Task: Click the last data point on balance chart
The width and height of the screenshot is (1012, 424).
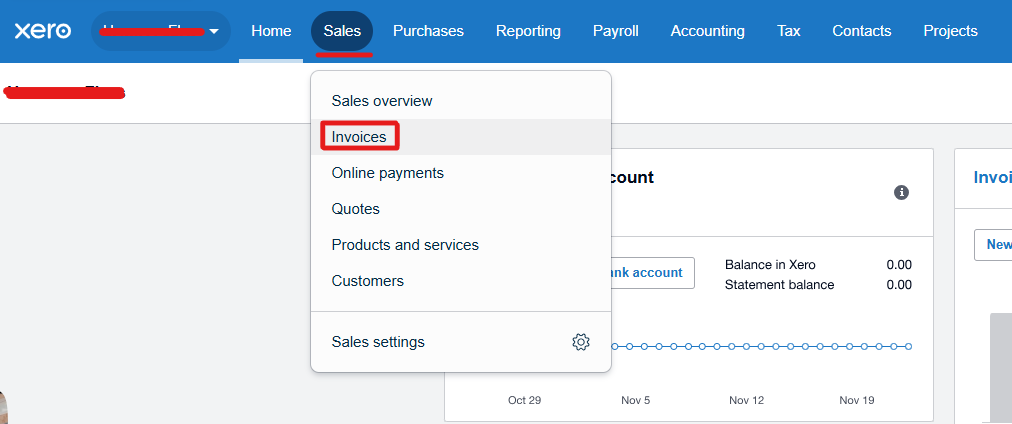Action: point(909,347)
